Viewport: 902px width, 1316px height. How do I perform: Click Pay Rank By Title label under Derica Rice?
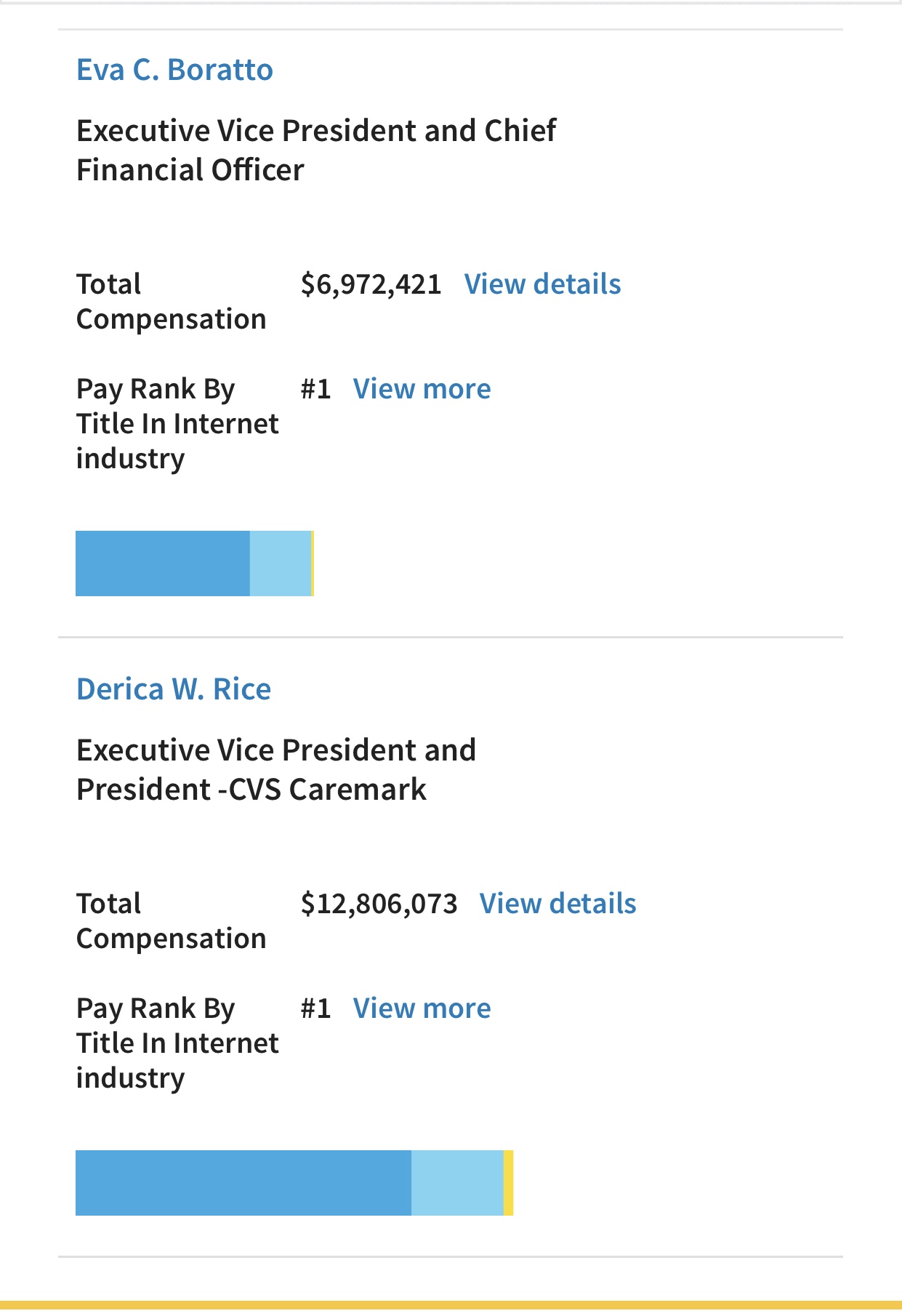pyautogui.click(x=177, y=1043)
